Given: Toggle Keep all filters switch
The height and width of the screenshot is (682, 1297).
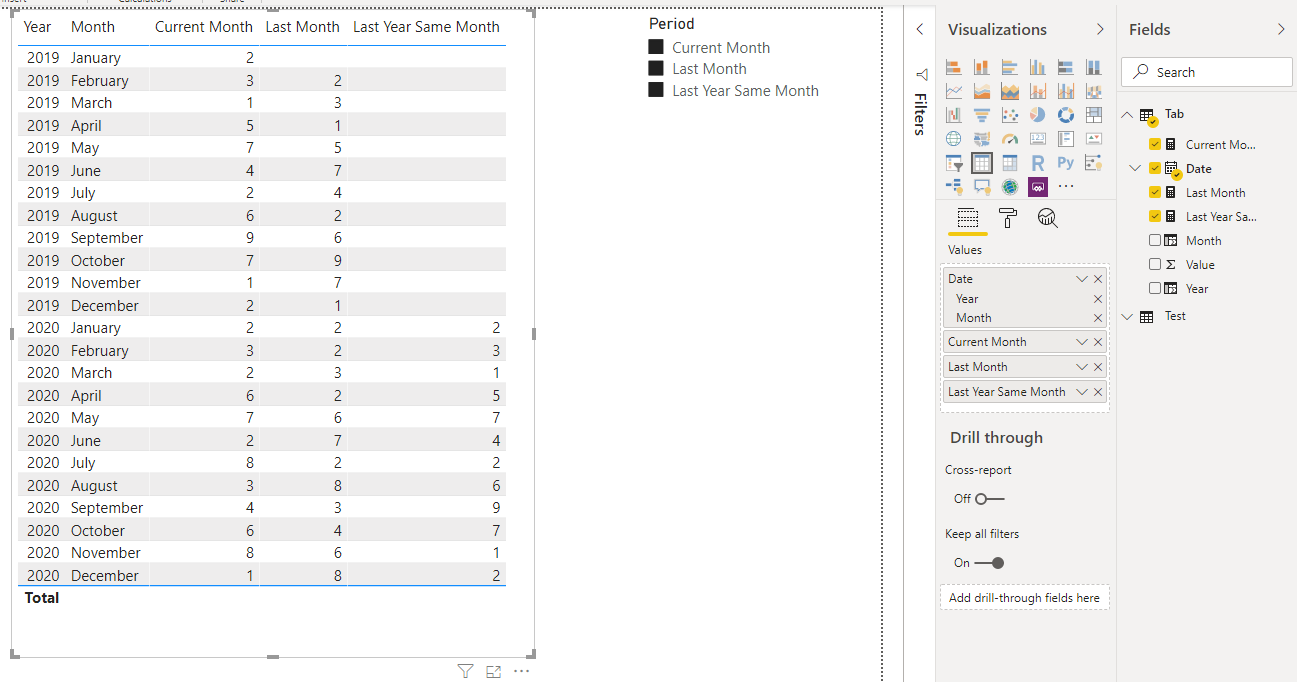Looking at the screenshot, I should point(990,562).
